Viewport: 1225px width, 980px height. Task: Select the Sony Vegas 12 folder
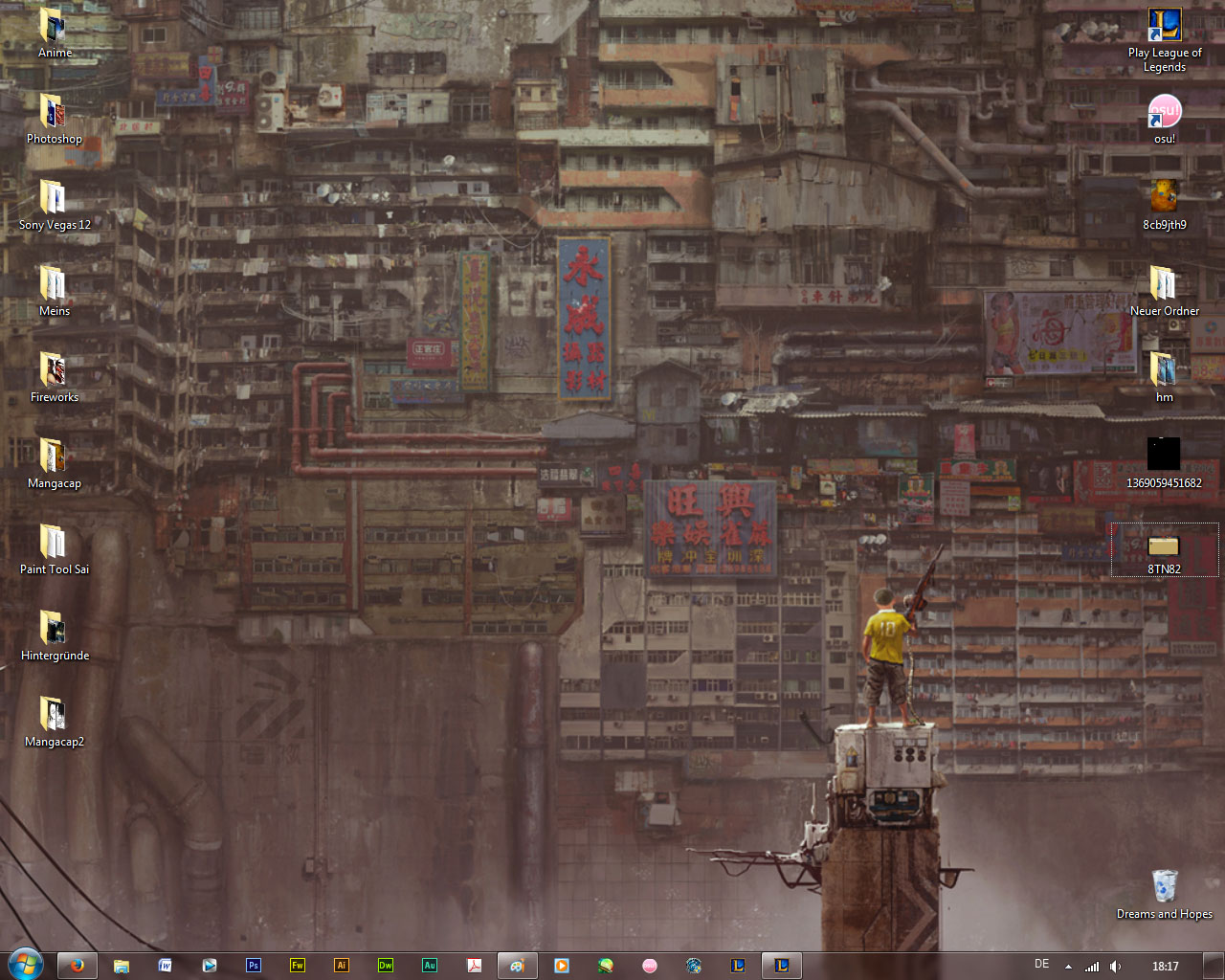[54, 206]
